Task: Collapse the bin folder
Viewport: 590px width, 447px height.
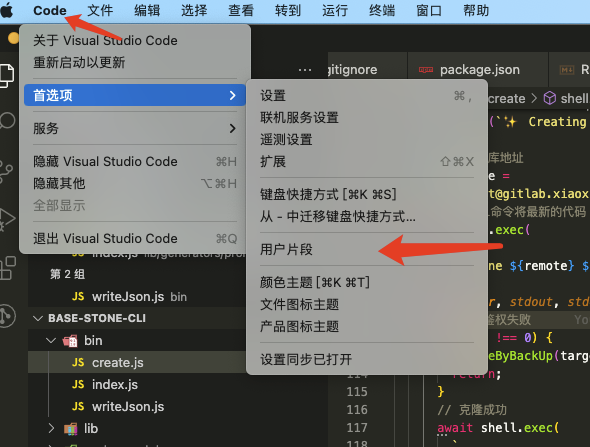Action: 50,341
